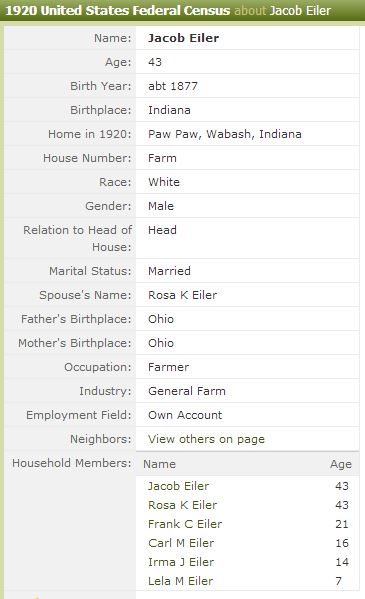Image resolution: width=365 pixels, height=599 pixels.
Task: Click the birth year abt 1877 value
Action: (x=173, y=86)
